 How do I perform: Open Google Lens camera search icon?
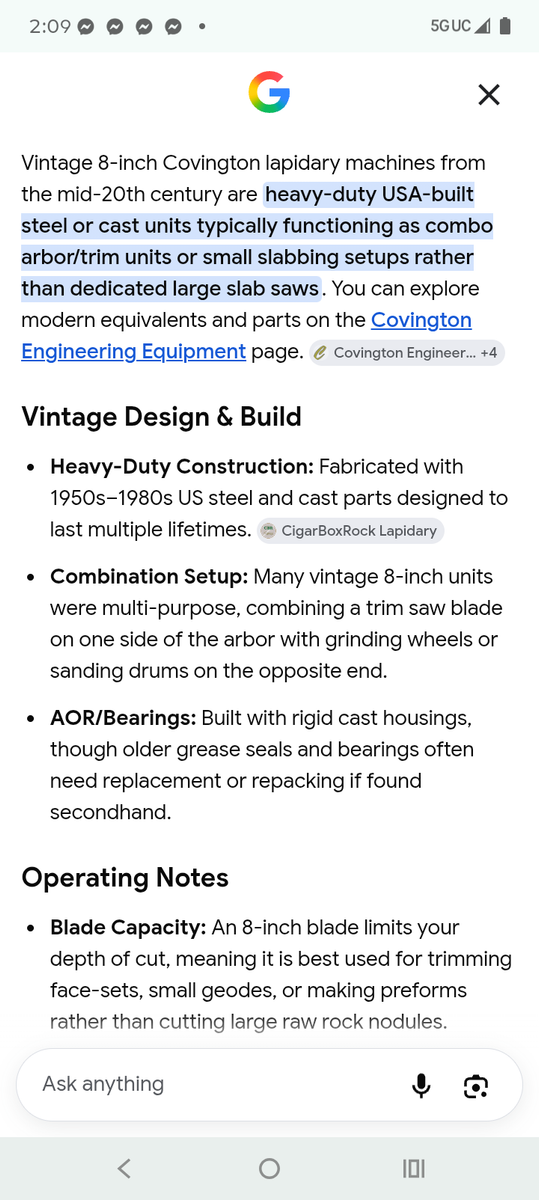pos(476,1085)
